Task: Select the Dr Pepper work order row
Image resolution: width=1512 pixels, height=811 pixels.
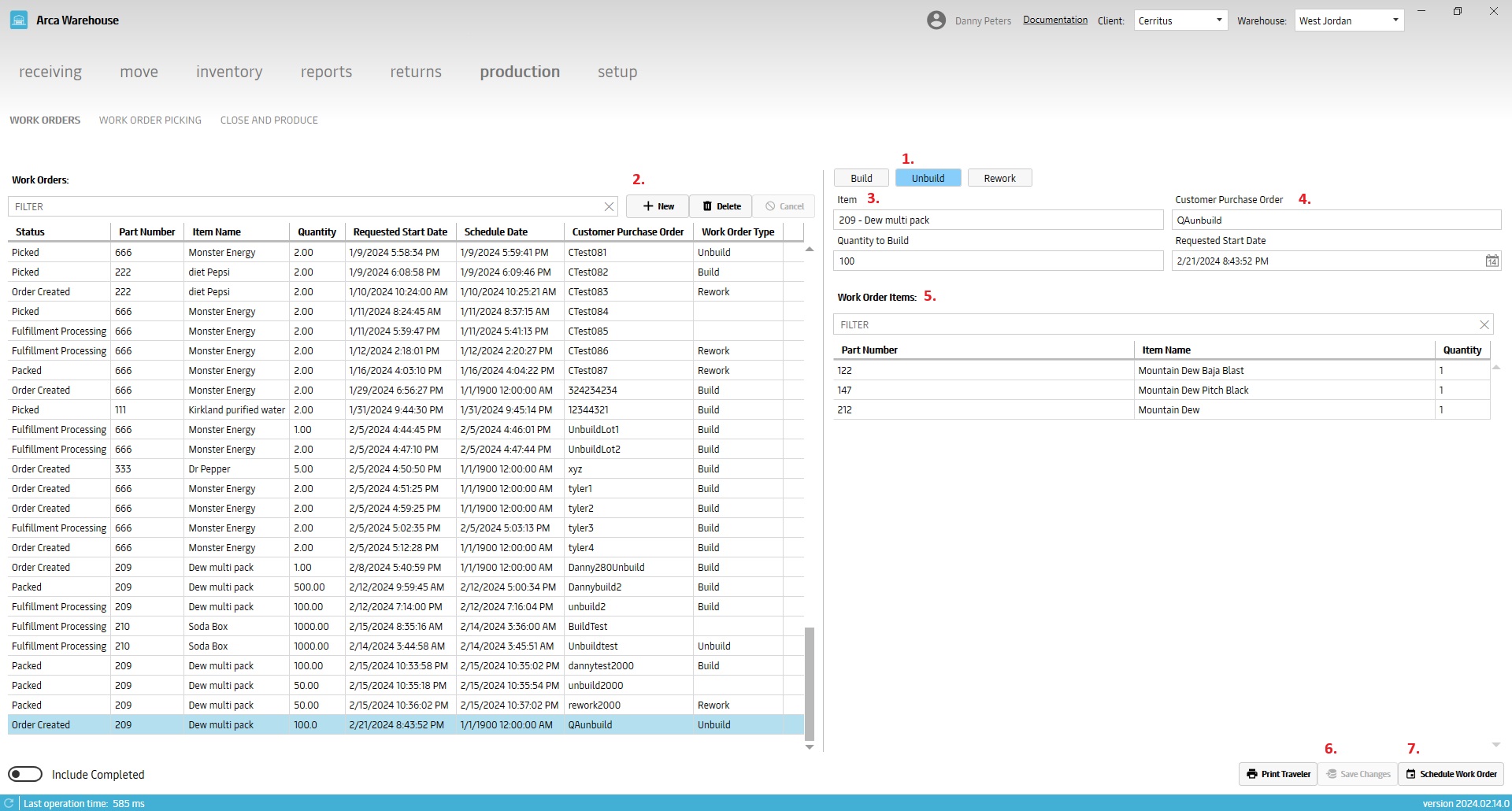Action: click(406, 468)
